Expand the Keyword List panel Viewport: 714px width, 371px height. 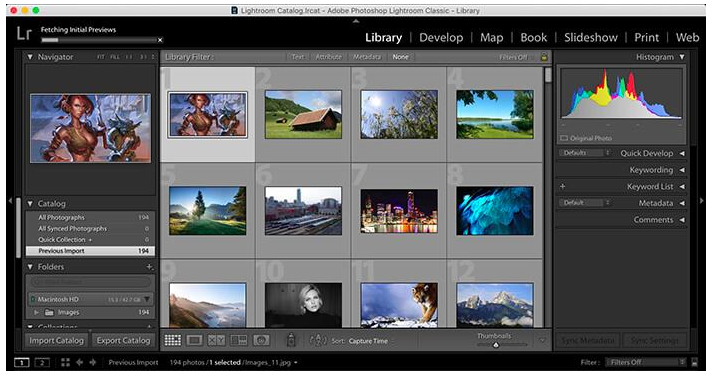[x=682, y=187]
